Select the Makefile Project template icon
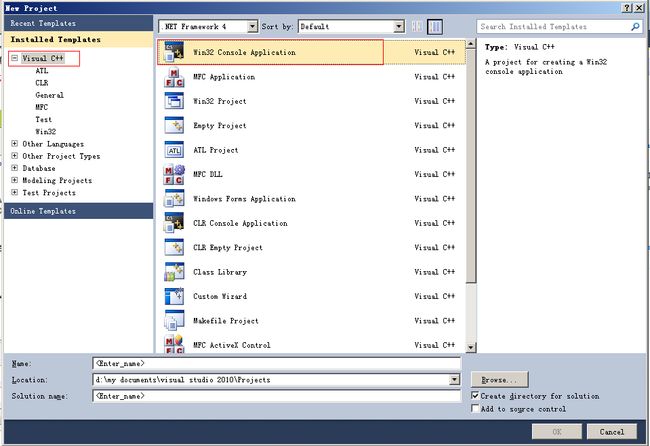The height and width of the screenshot is (446, 650). pos(174,321)
